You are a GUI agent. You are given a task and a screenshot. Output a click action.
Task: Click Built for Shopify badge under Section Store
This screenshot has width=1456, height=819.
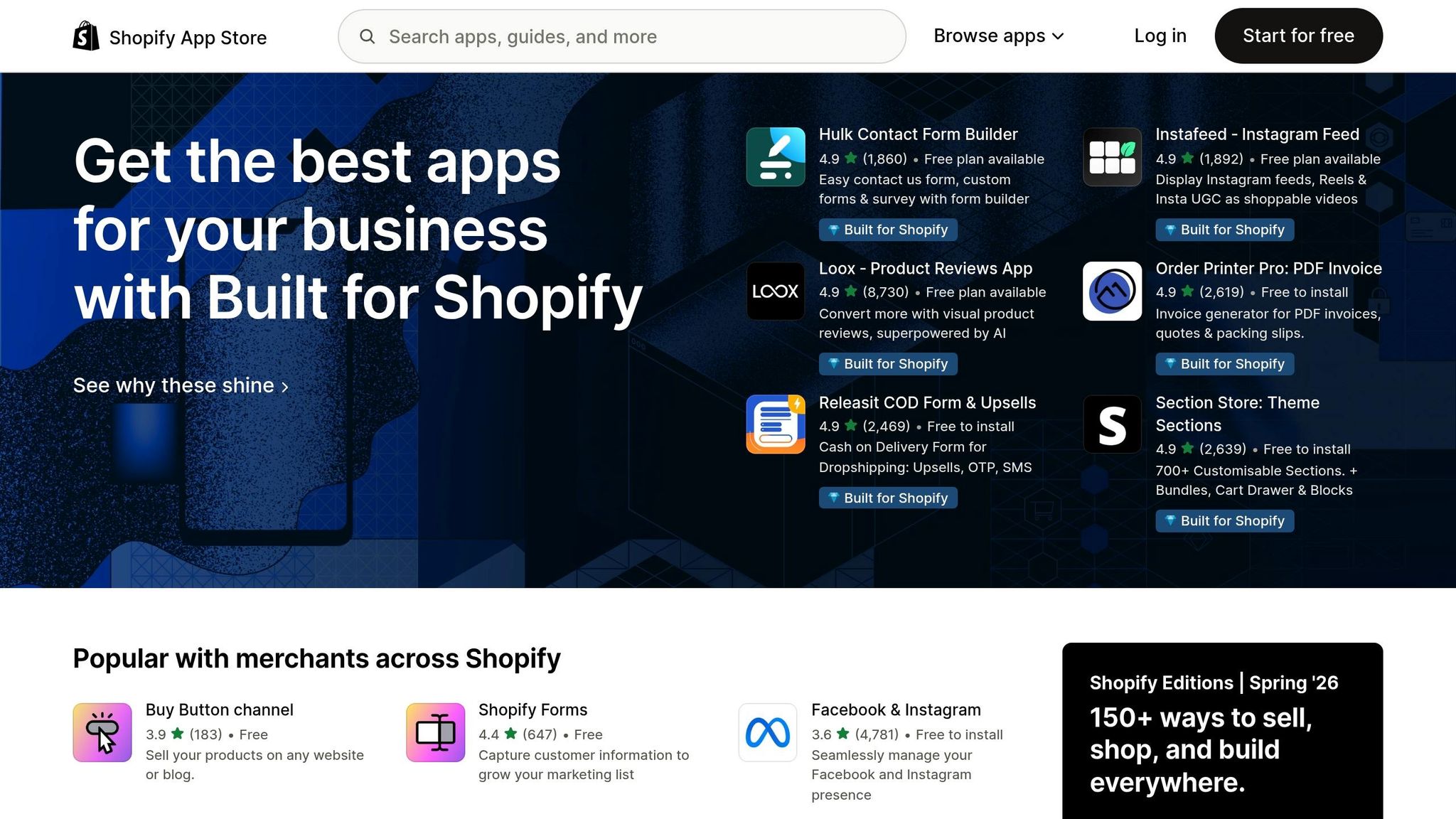click(1225, 521)
